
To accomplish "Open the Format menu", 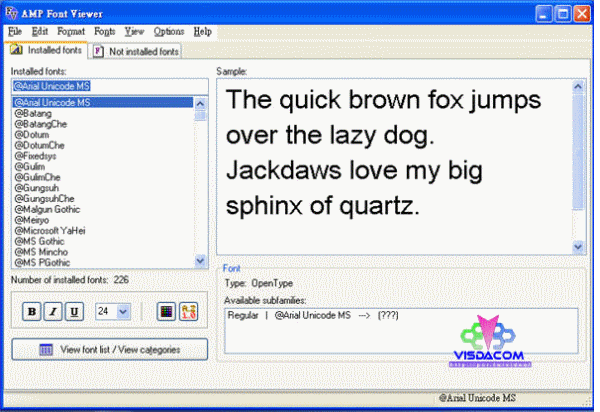I will pyautogui.click(x=71, y=32).
